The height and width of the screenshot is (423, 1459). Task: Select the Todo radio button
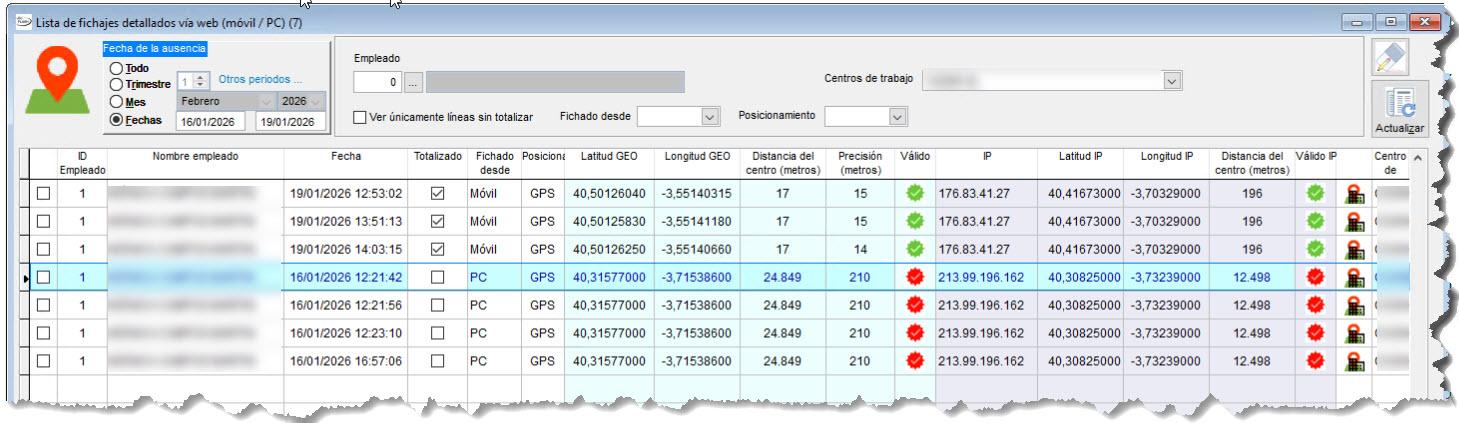117,68
